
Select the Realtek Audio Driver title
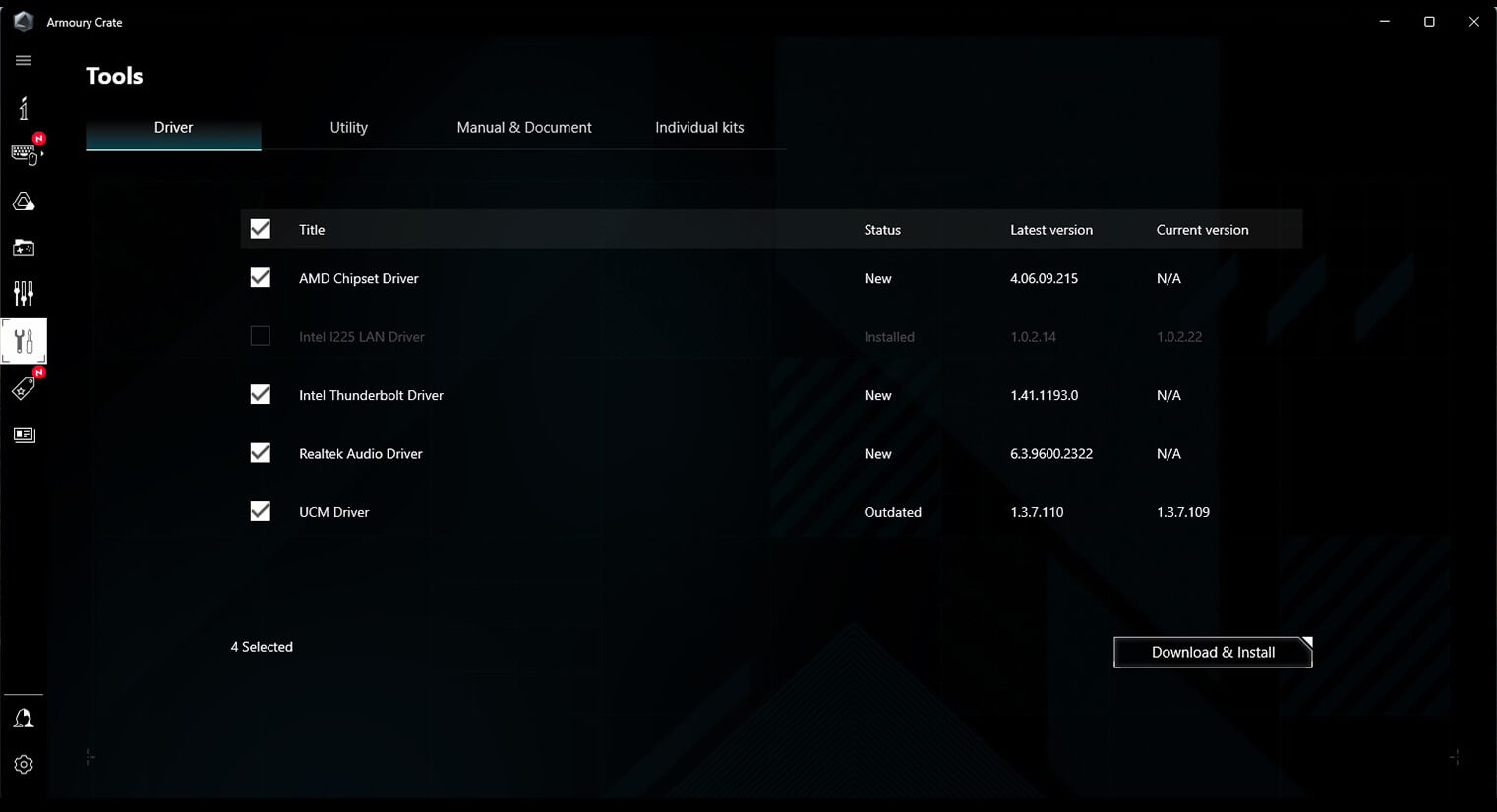[361, 454]
